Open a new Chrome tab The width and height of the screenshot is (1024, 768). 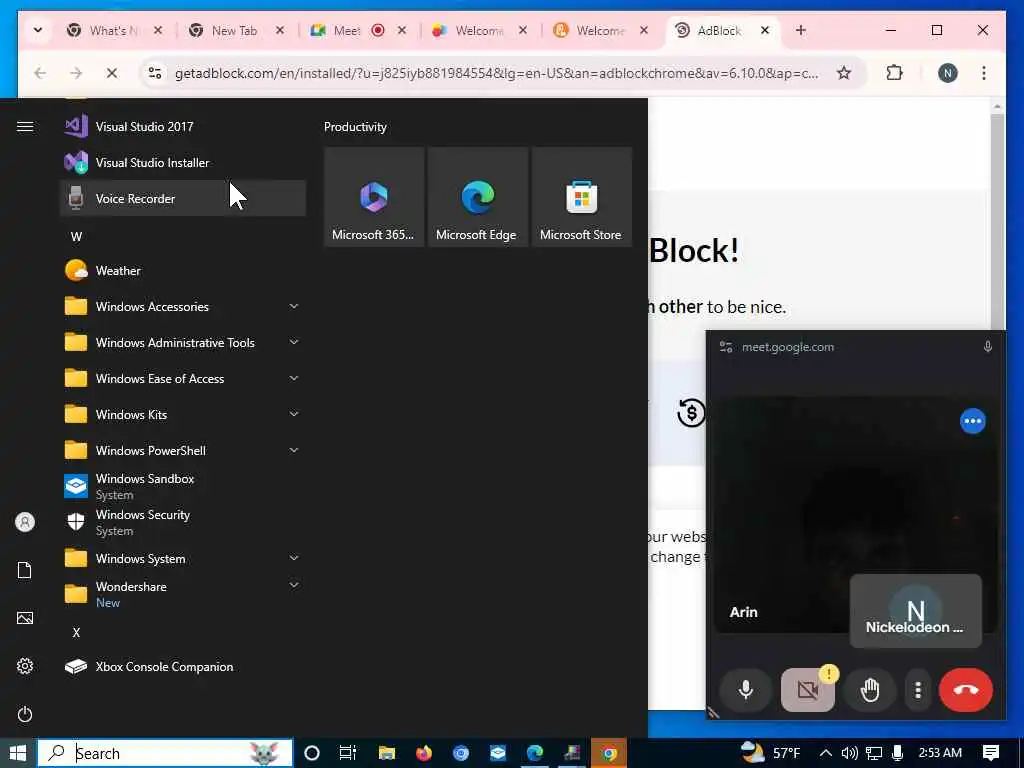[801, 30]
